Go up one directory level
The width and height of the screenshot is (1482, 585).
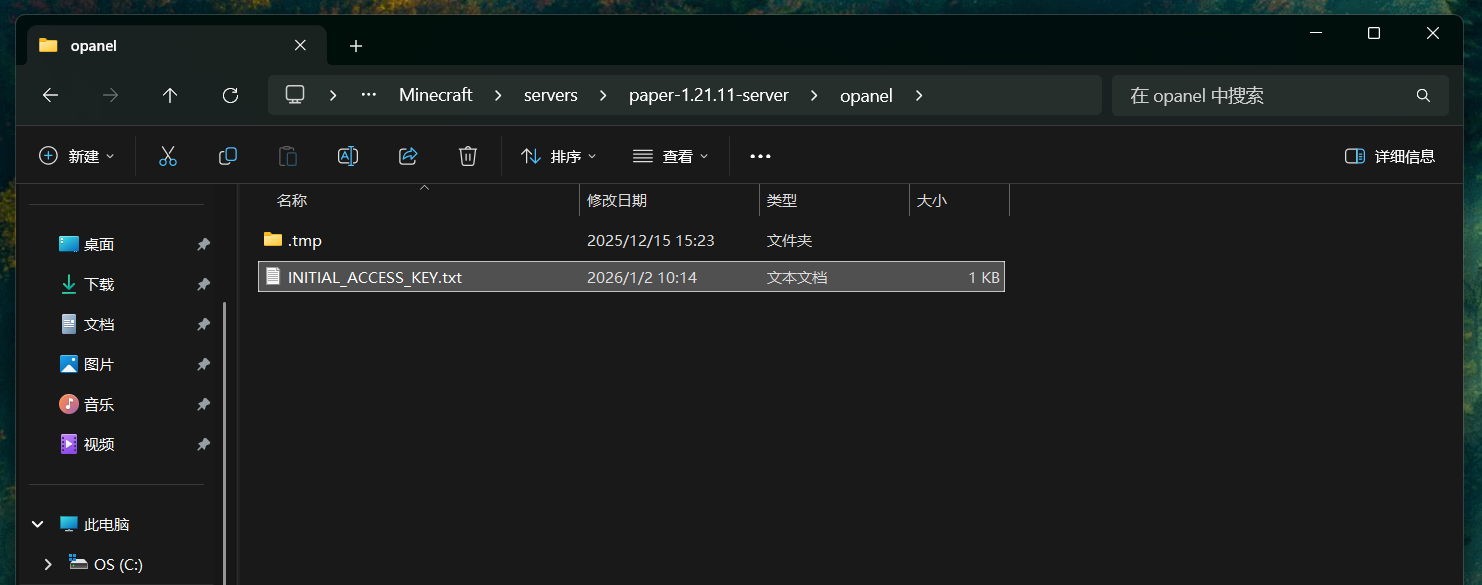tap(170, 95)
